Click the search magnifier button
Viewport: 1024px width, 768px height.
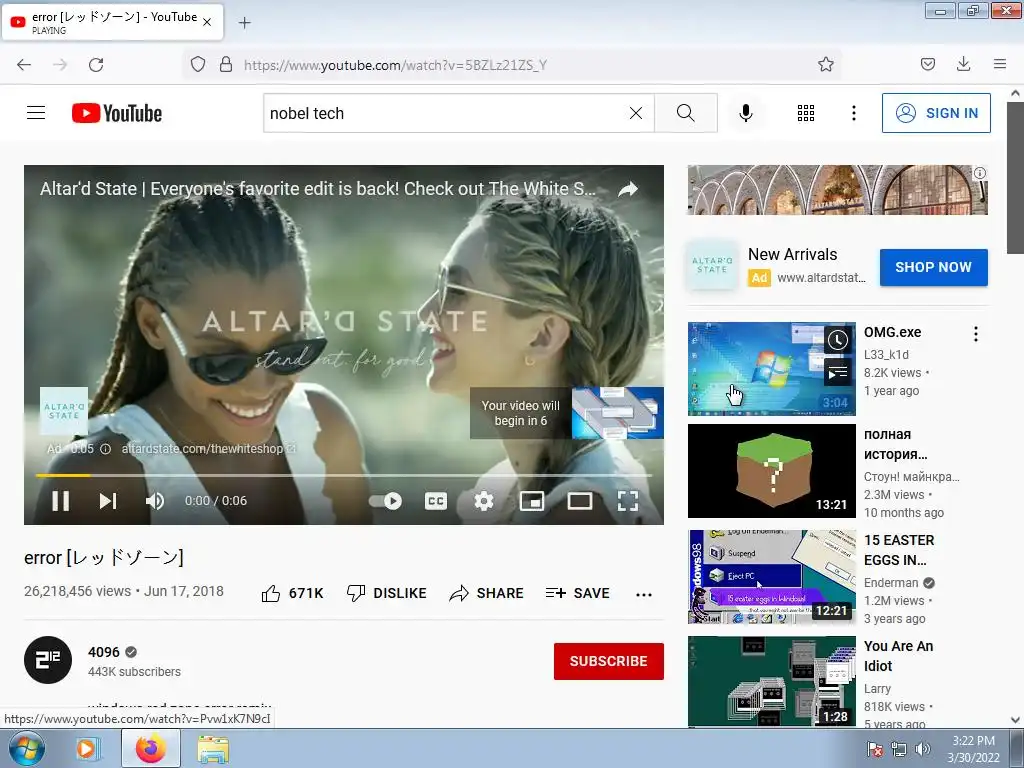click(x=686, y=113)
